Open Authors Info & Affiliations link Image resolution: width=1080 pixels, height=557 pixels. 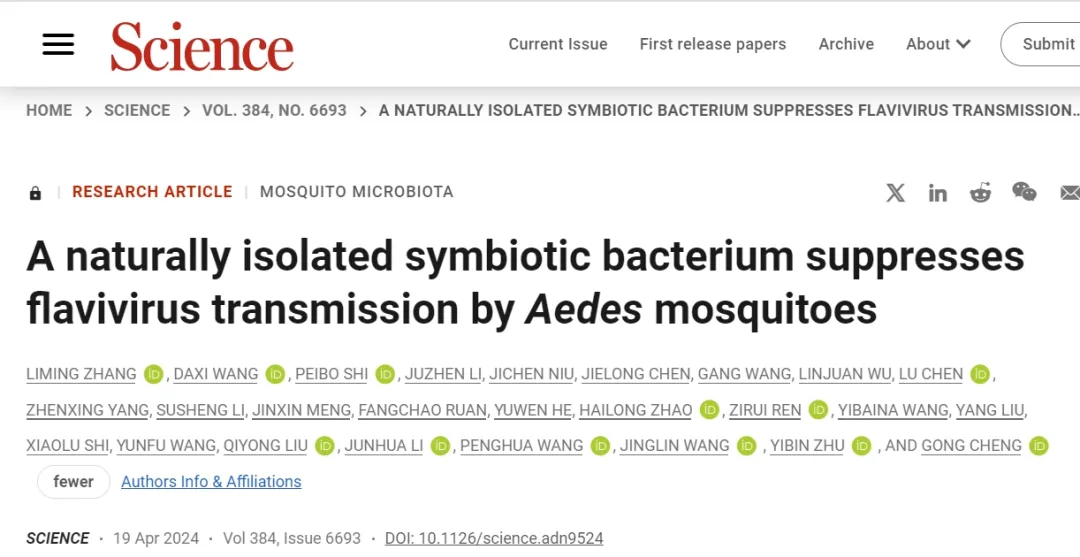[211, 482]
